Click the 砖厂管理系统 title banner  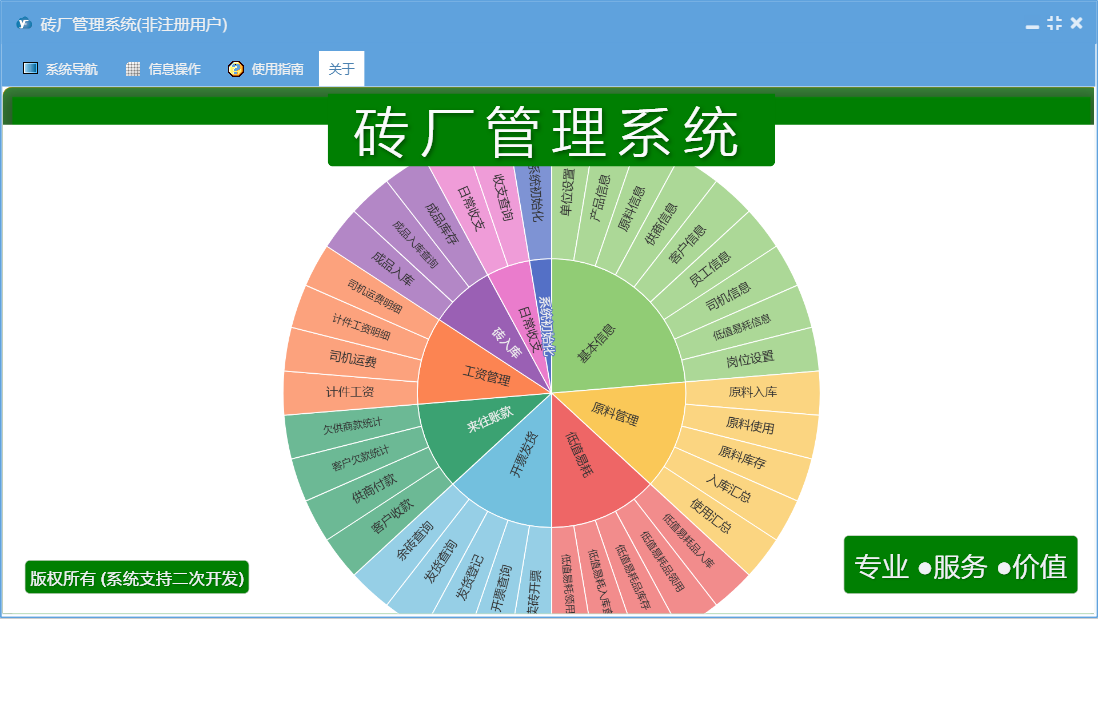[x=551, y=131]
